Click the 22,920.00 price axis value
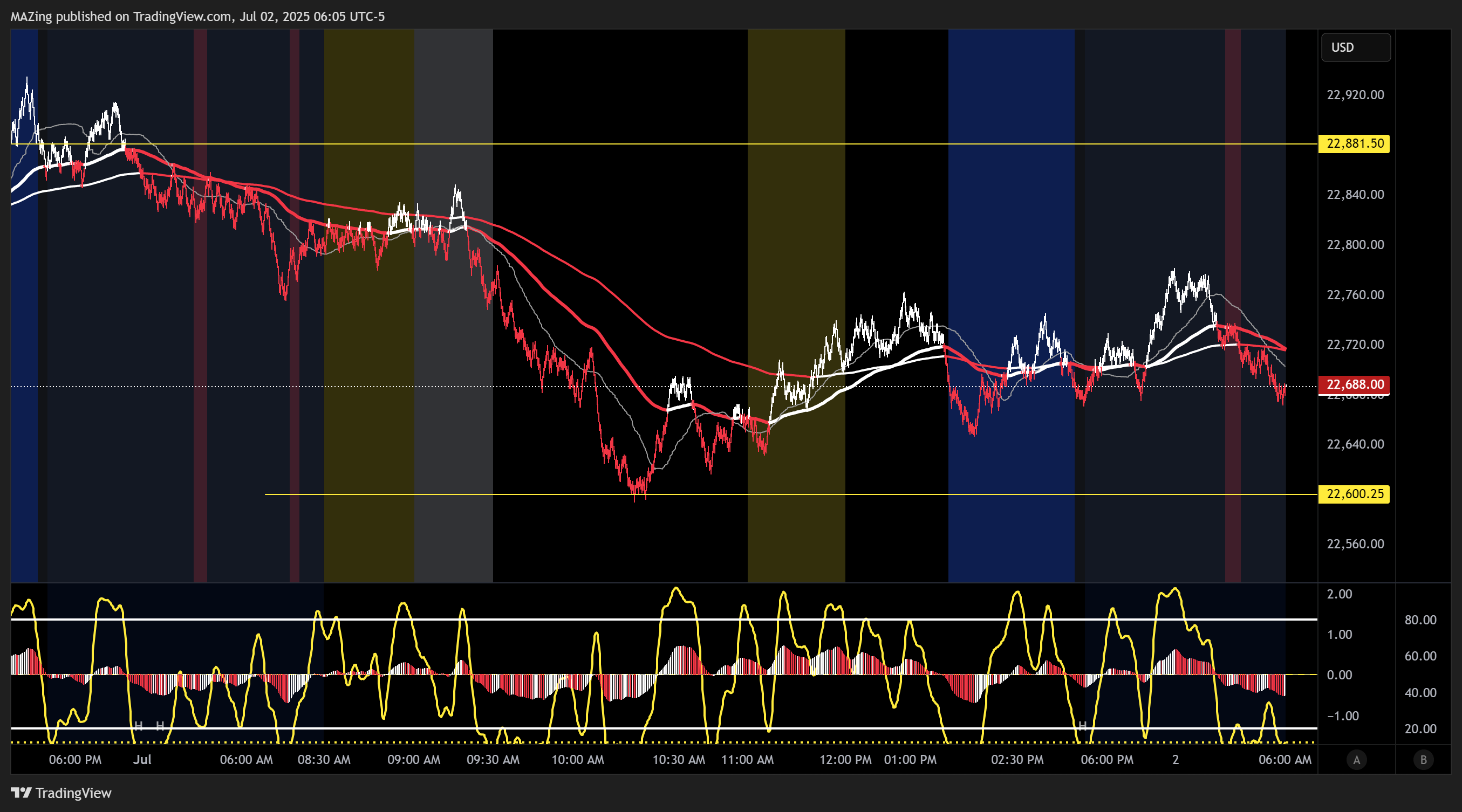 [1355, 95]
